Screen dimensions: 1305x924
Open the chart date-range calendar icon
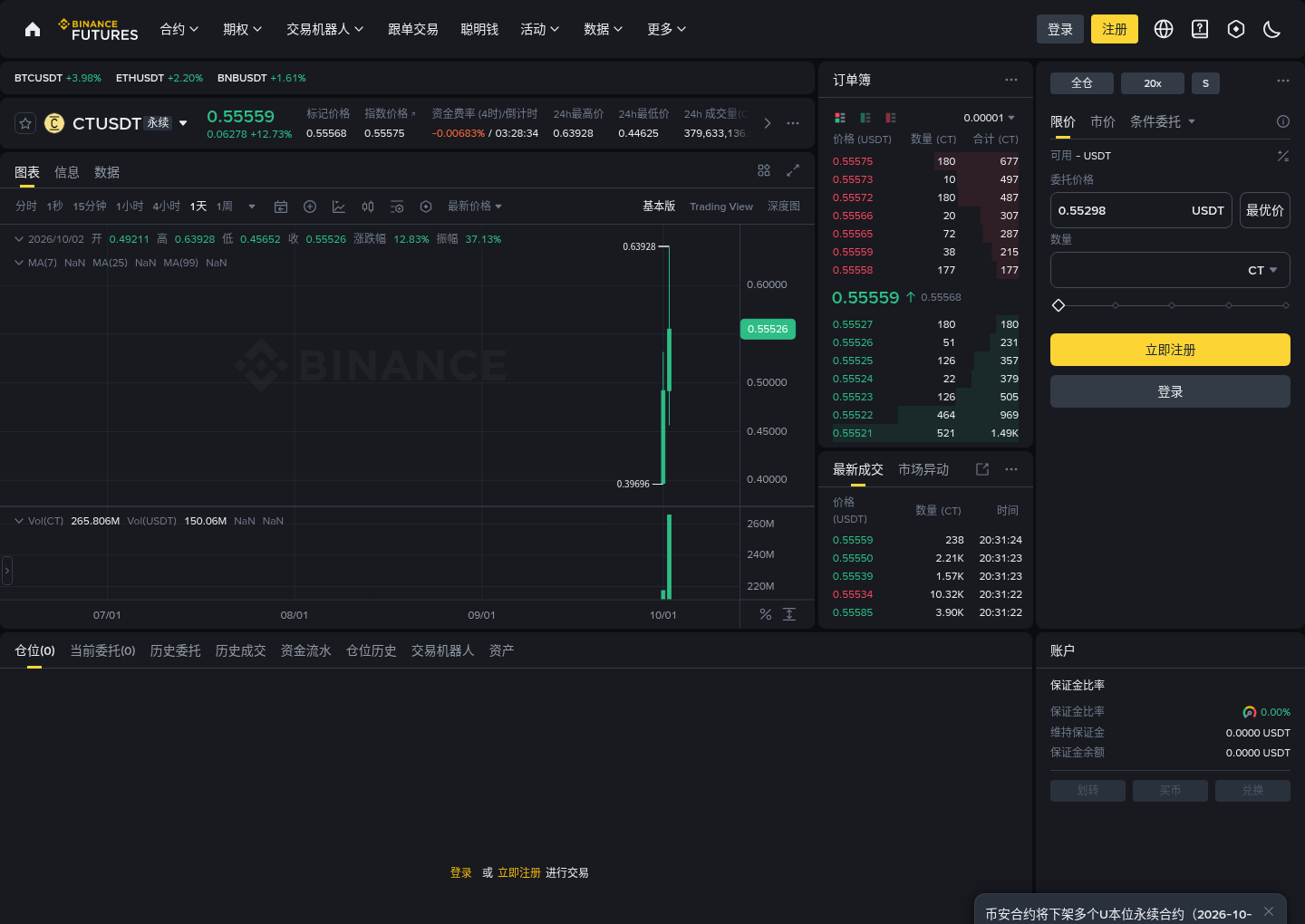pos(281,207)
